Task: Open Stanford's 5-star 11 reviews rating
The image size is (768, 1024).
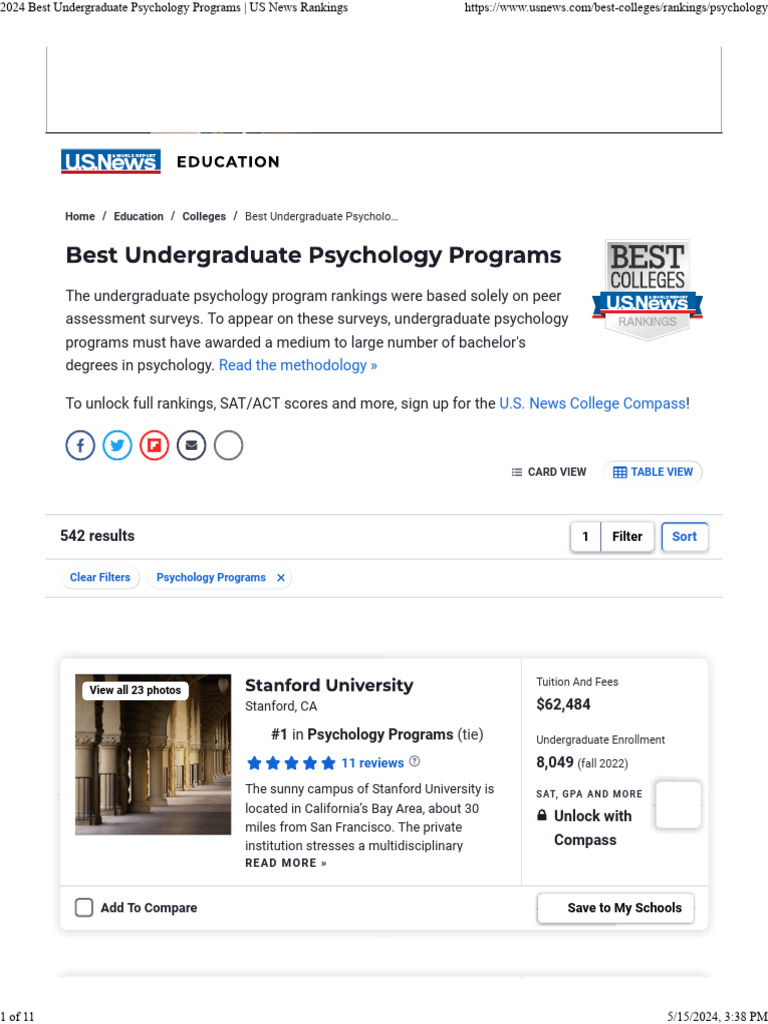Action: [x=326, y=762]
